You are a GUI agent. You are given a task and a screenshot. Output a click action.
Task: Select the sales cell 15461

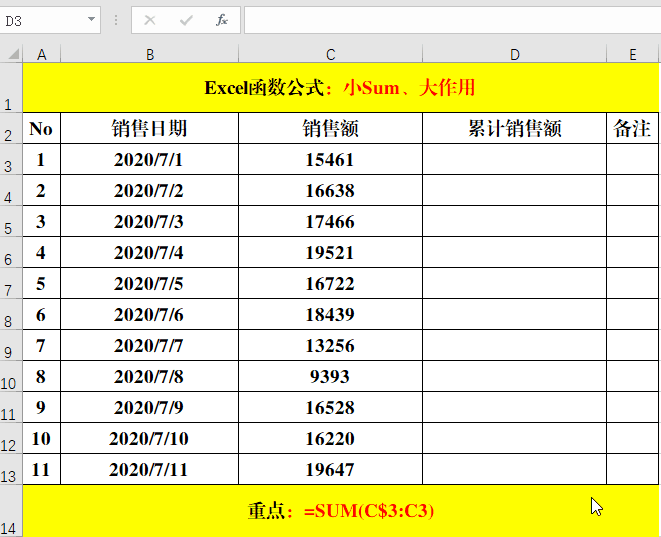pos(330,159)
